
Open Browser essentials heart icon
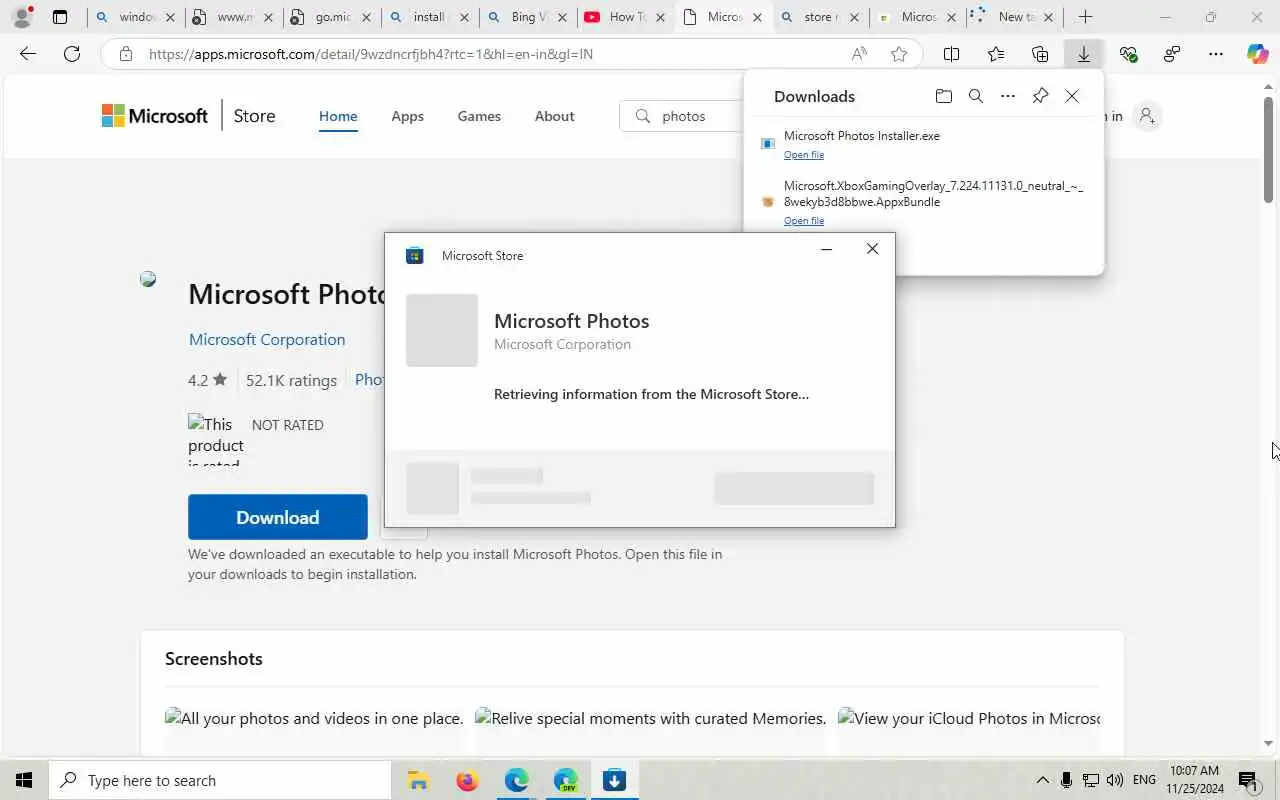pos(1128,54)
